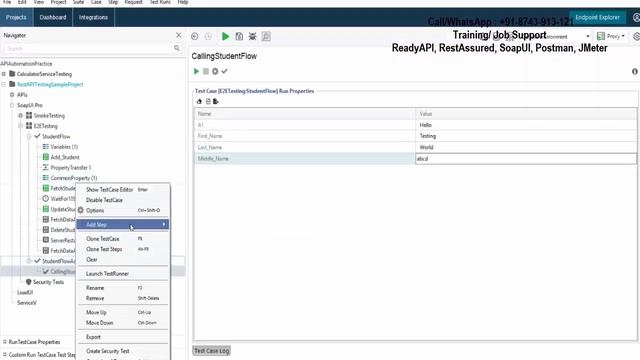Click the first icon above the properties table
Image resolution: width=640 pixels, height=360 pixels.
[x=199, y=101]
